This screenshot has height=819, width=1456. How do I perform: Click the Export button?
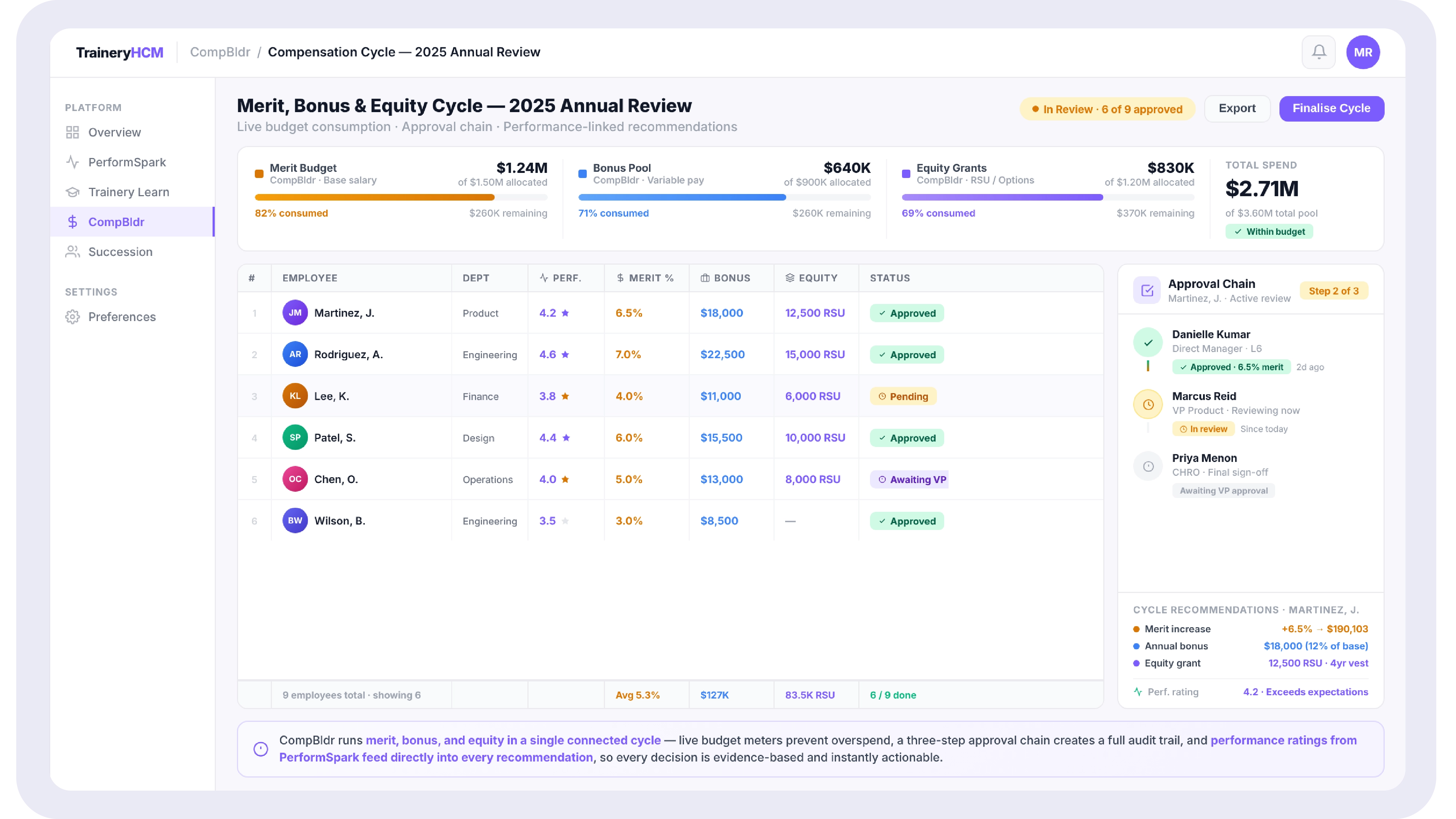[1237, 108]
